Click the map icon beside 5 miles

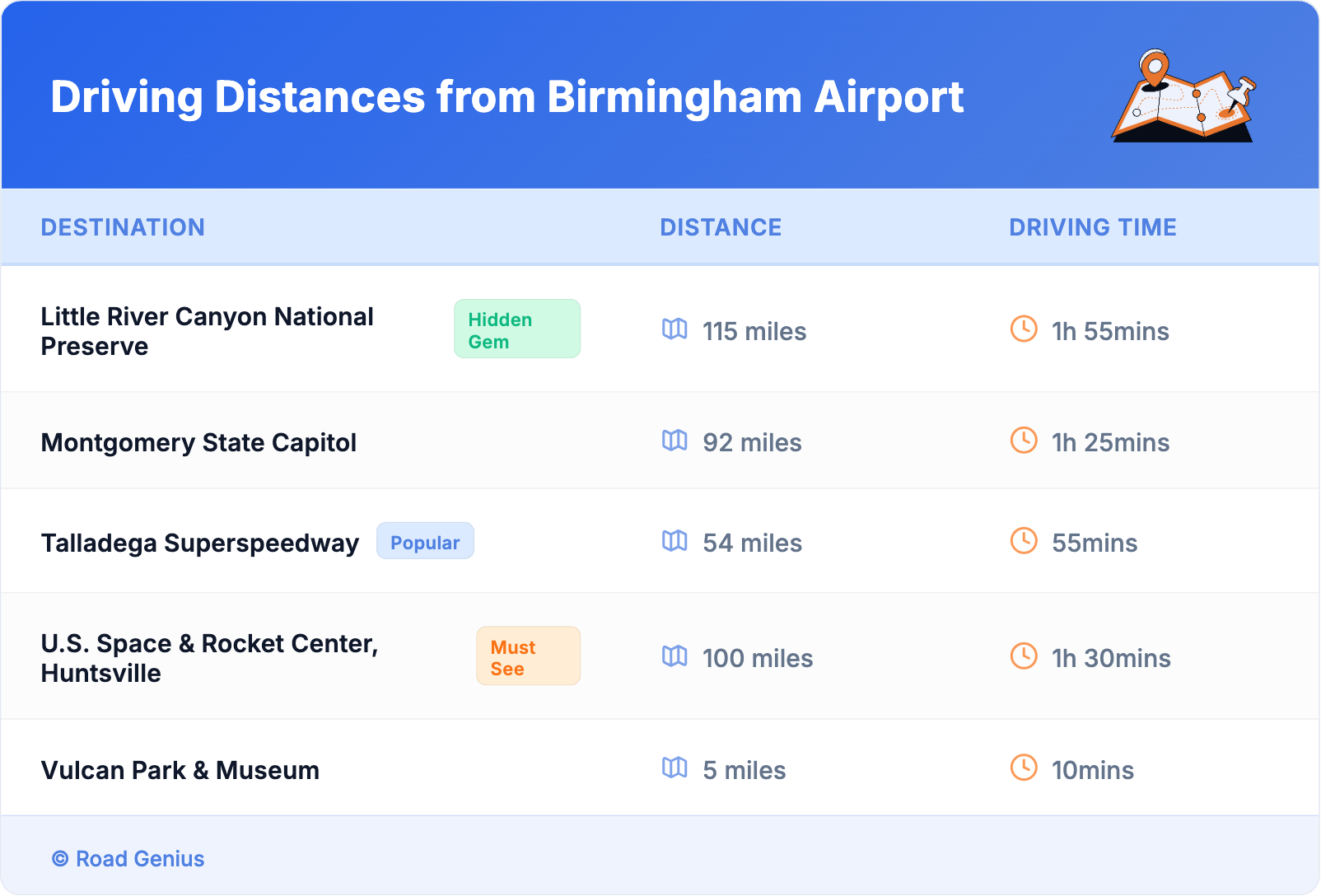tap(675, 768)
